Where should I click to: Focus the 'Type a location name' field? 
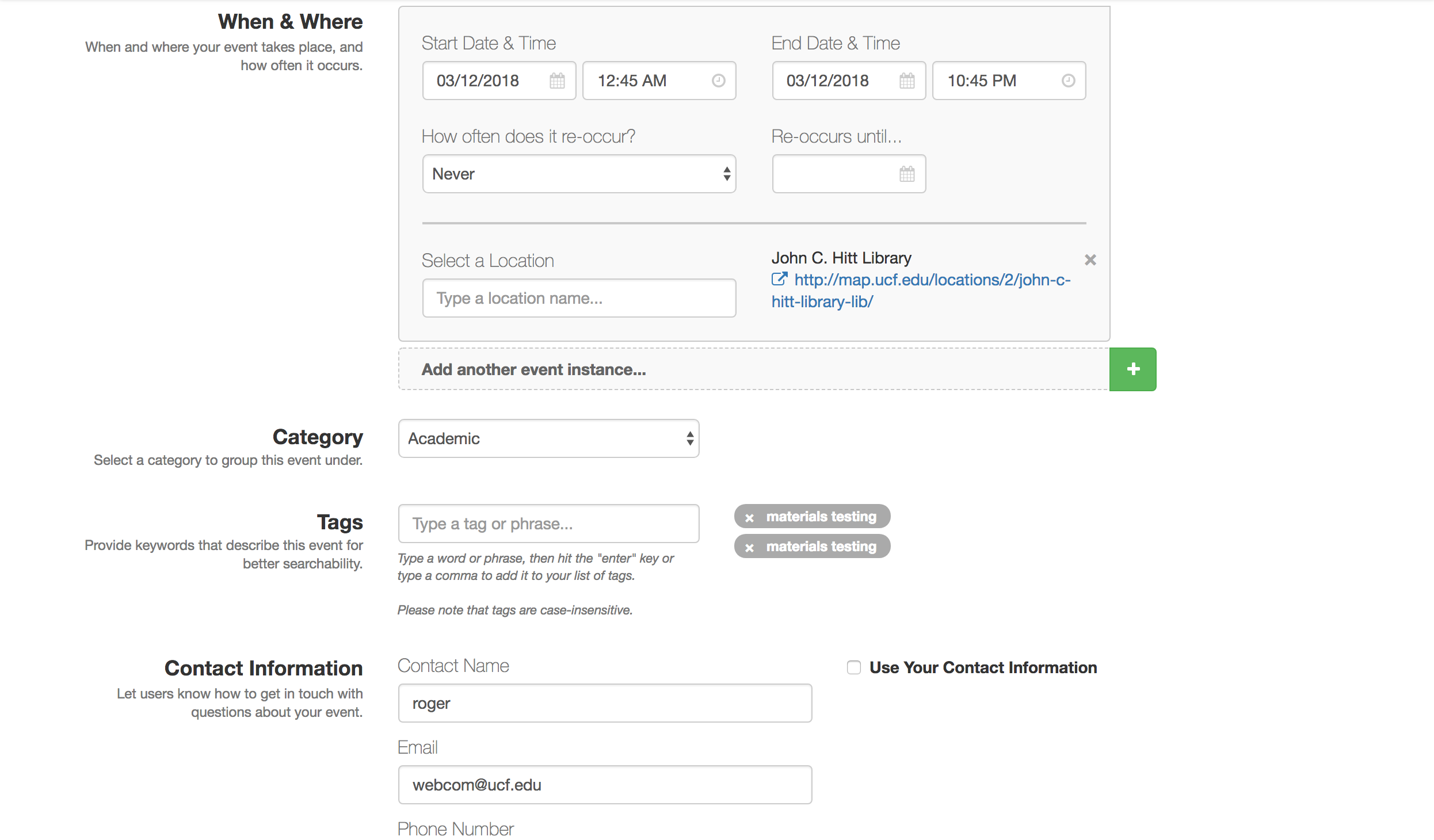pos(579,298)
